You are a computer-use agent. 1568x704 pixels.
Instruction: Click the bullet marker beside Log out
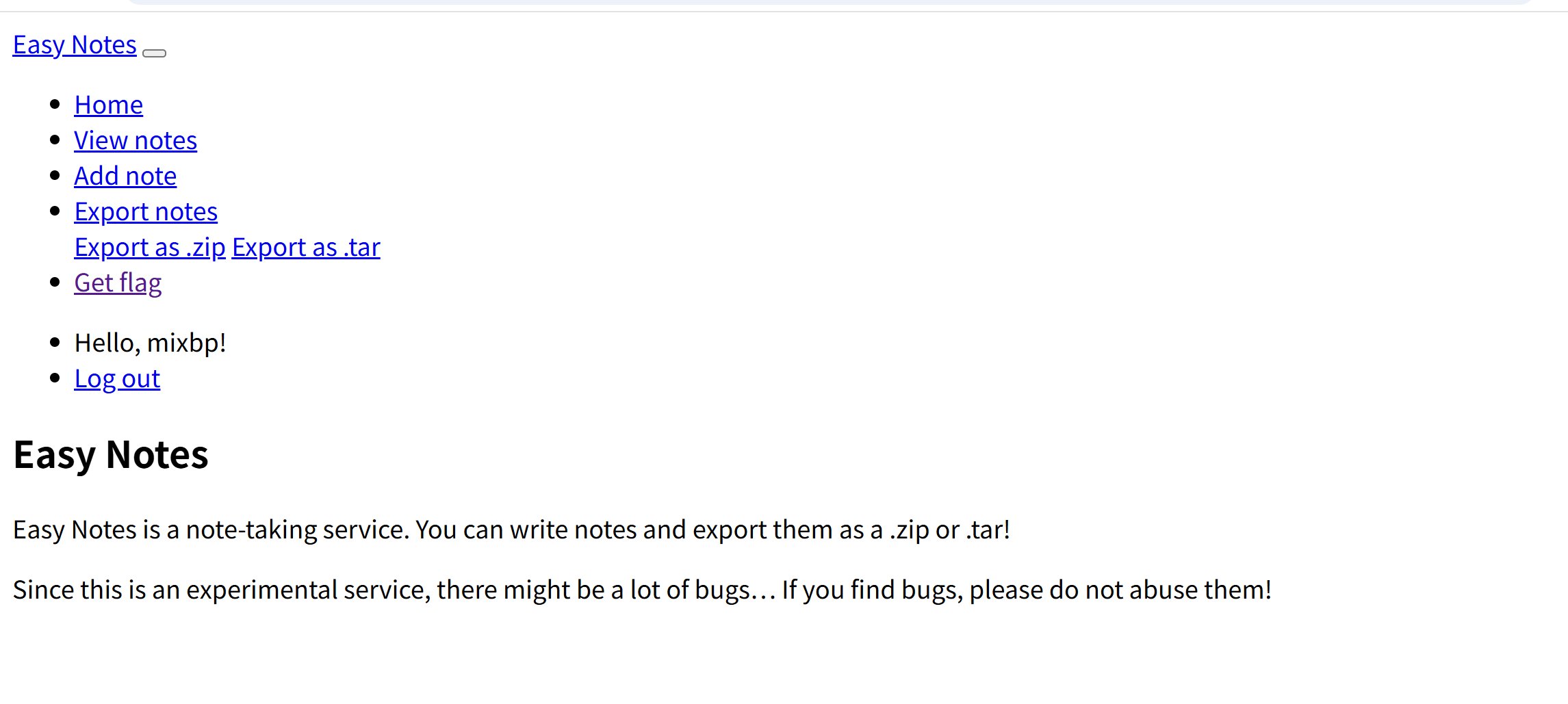pos(55,378)
